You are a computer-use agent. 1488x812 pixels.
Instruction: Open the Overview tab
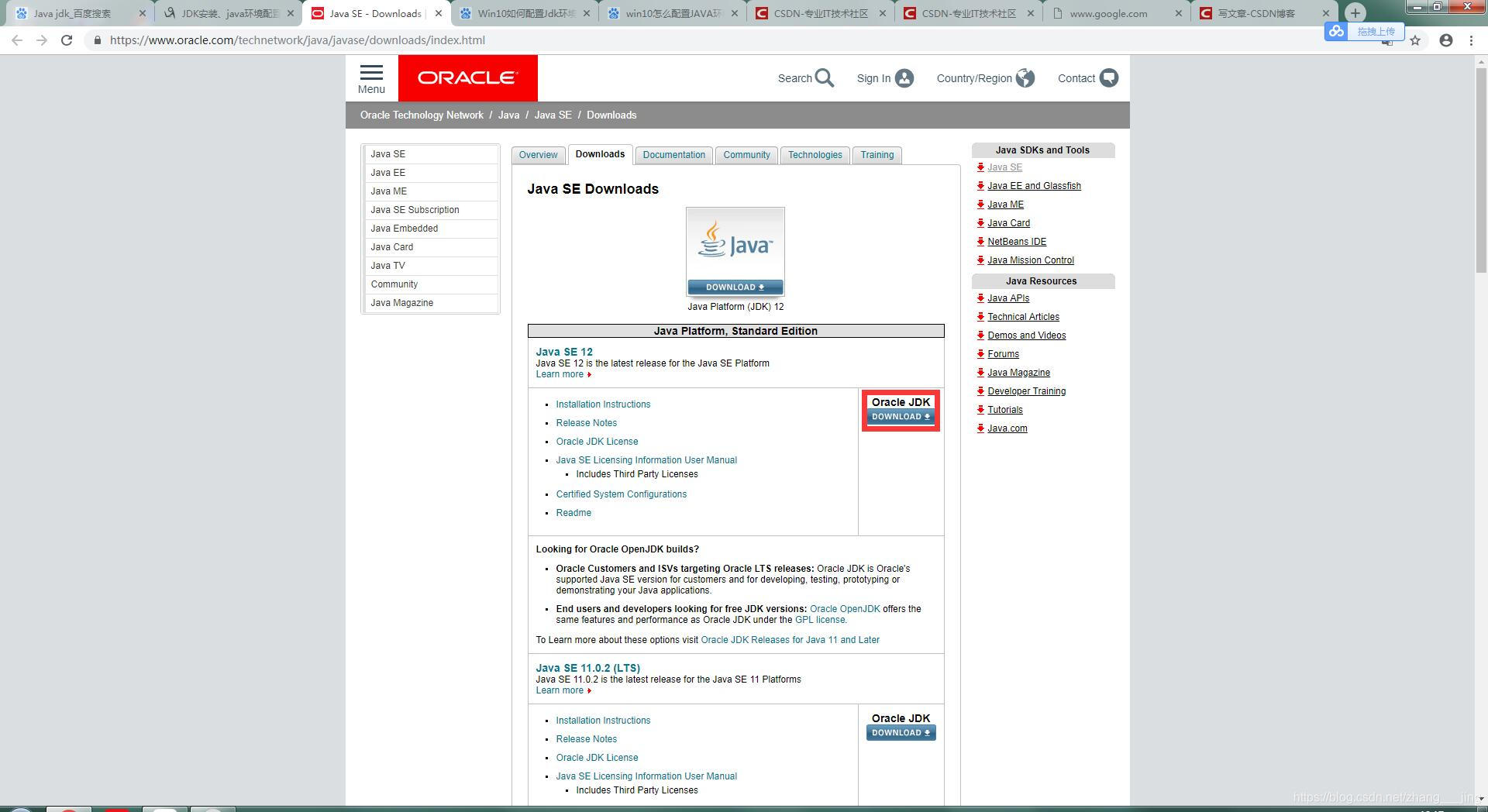(538, 155)
